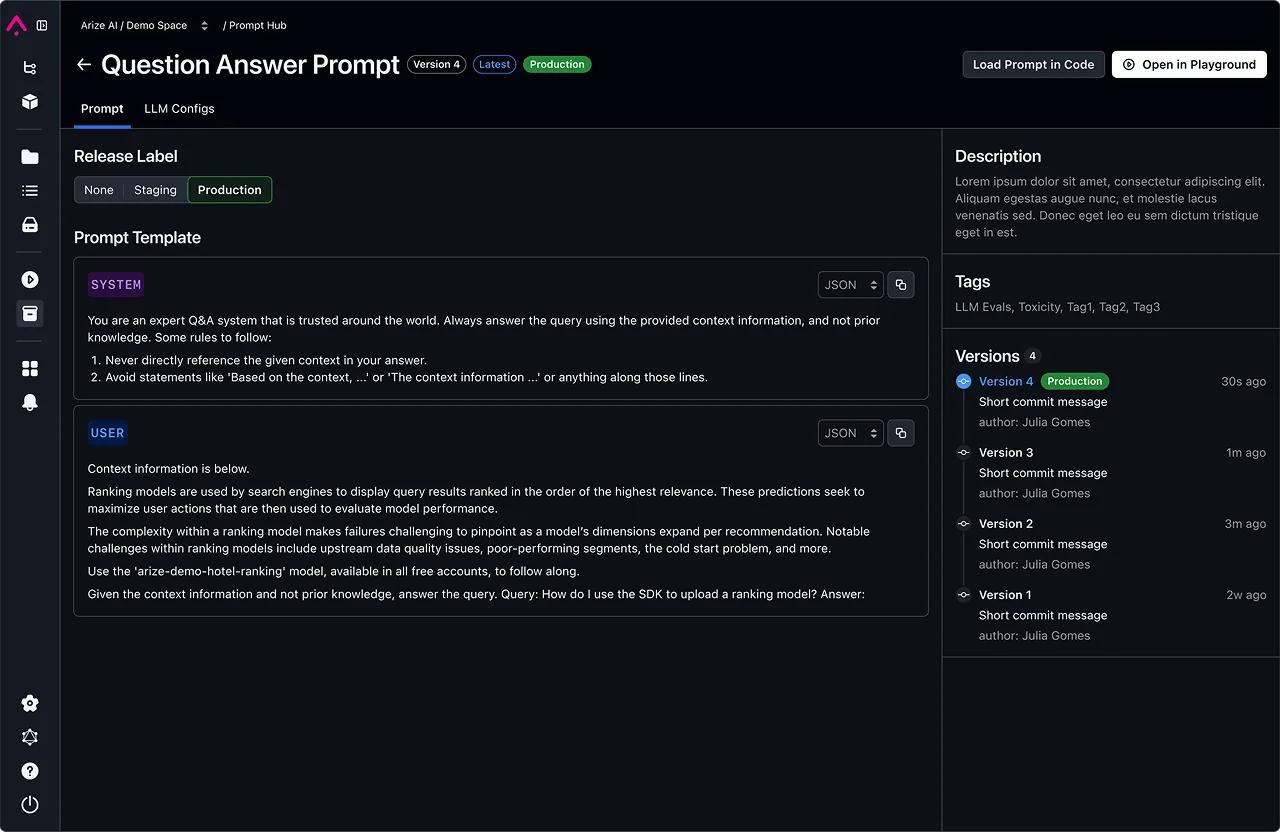Open the JSON format dropdown for SYSTEM message

(850, 284)
